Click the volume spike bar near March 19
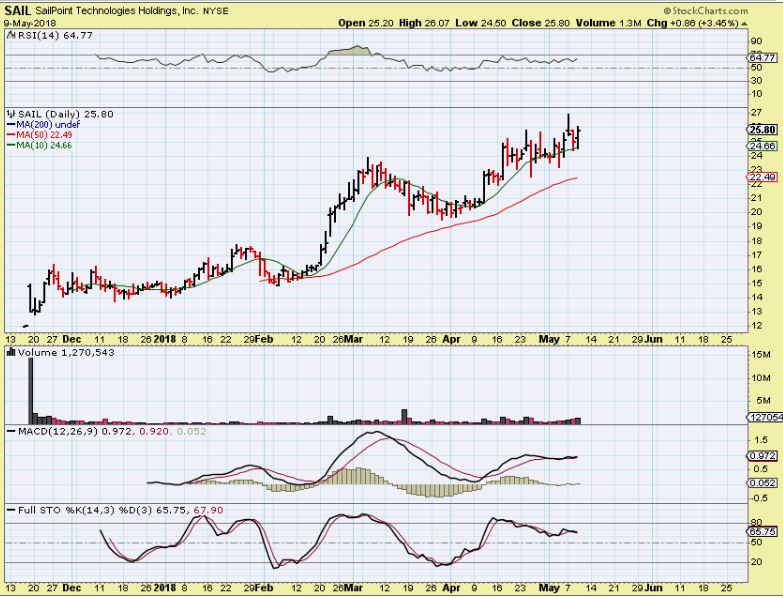Image resolution: width=783 pixels, height=598 pixels. [x=404, y=417]
